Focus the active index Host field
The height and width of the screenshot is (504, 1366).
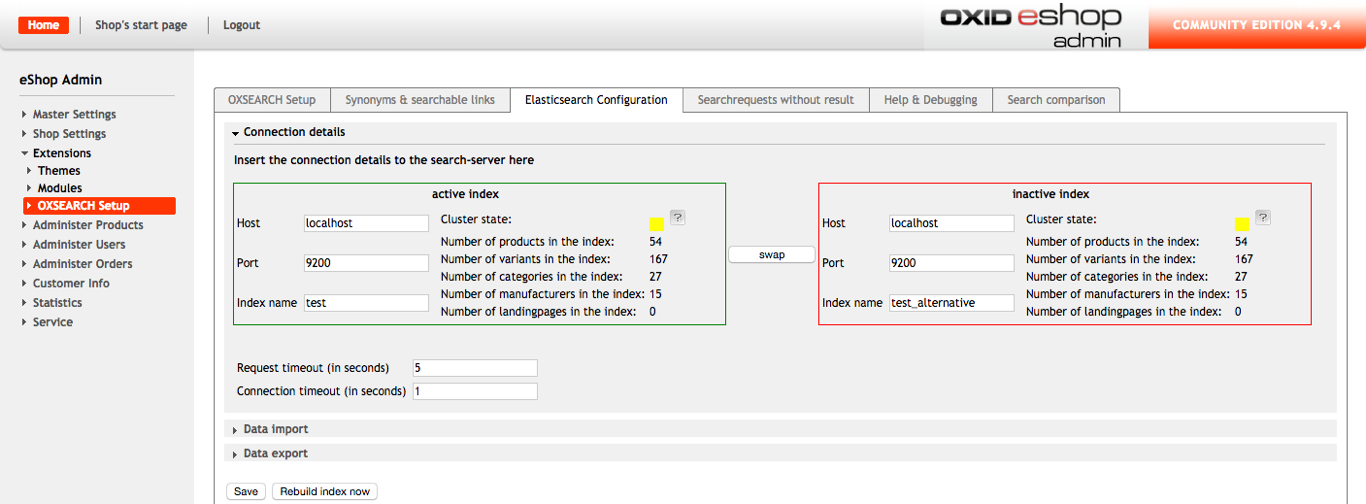(x=366, y=223)
